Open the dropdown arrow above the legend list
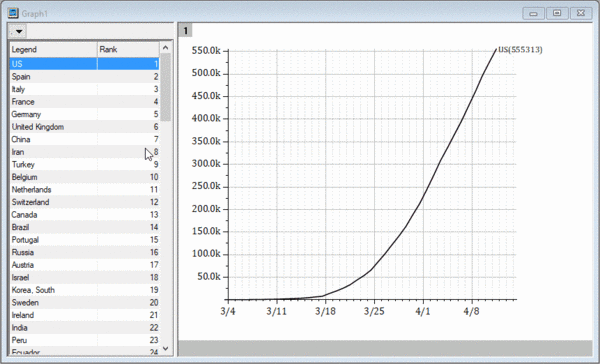This screenshot has height=364, width=600. 18,31
